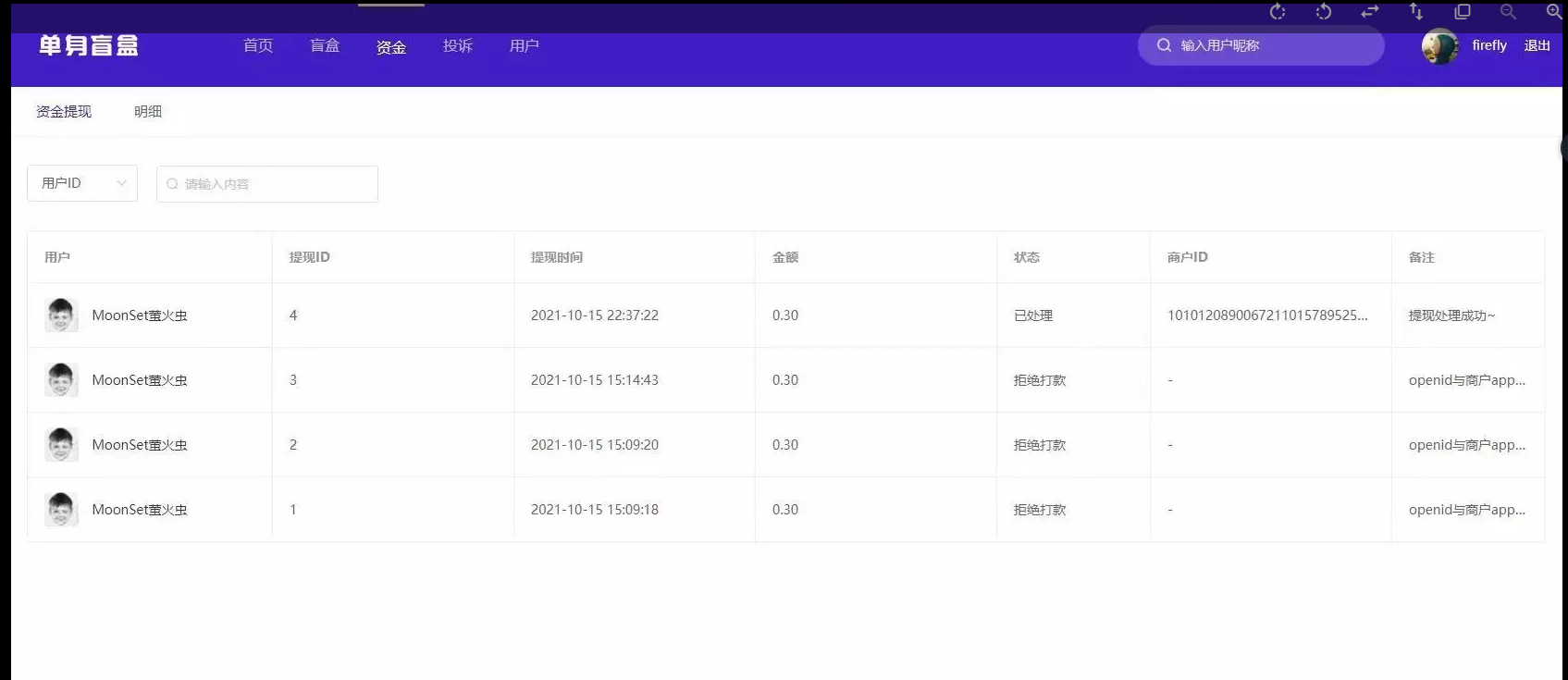This screenshot has width=1568, height=680.
Task: Switch to the 明细 tab
Action: pos(148,112)
